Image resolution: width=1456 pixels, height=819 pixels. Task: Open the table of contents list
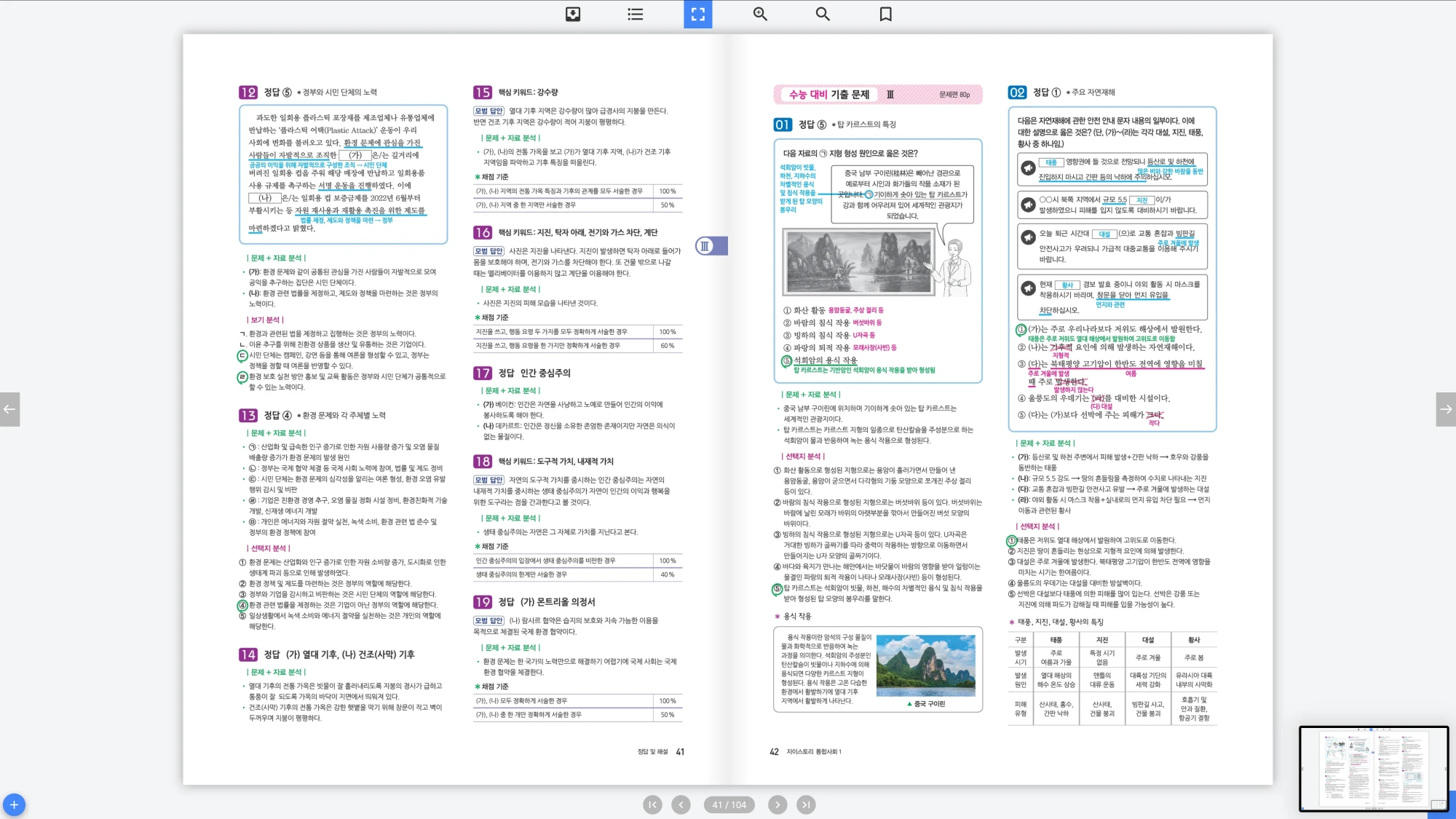coord(636,14)
